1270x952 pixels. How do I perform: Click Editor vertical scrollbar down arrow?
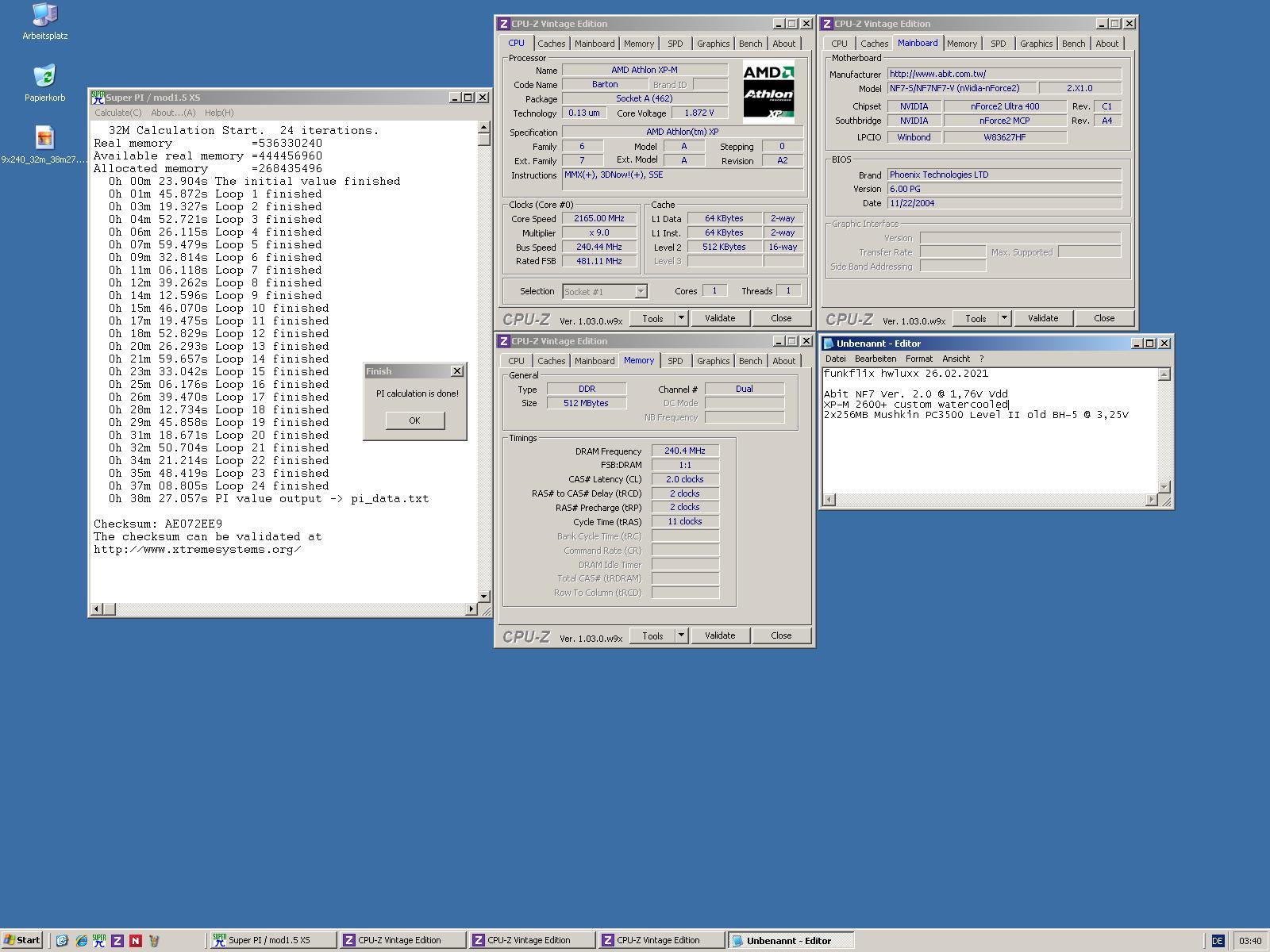click(1164, 486)
